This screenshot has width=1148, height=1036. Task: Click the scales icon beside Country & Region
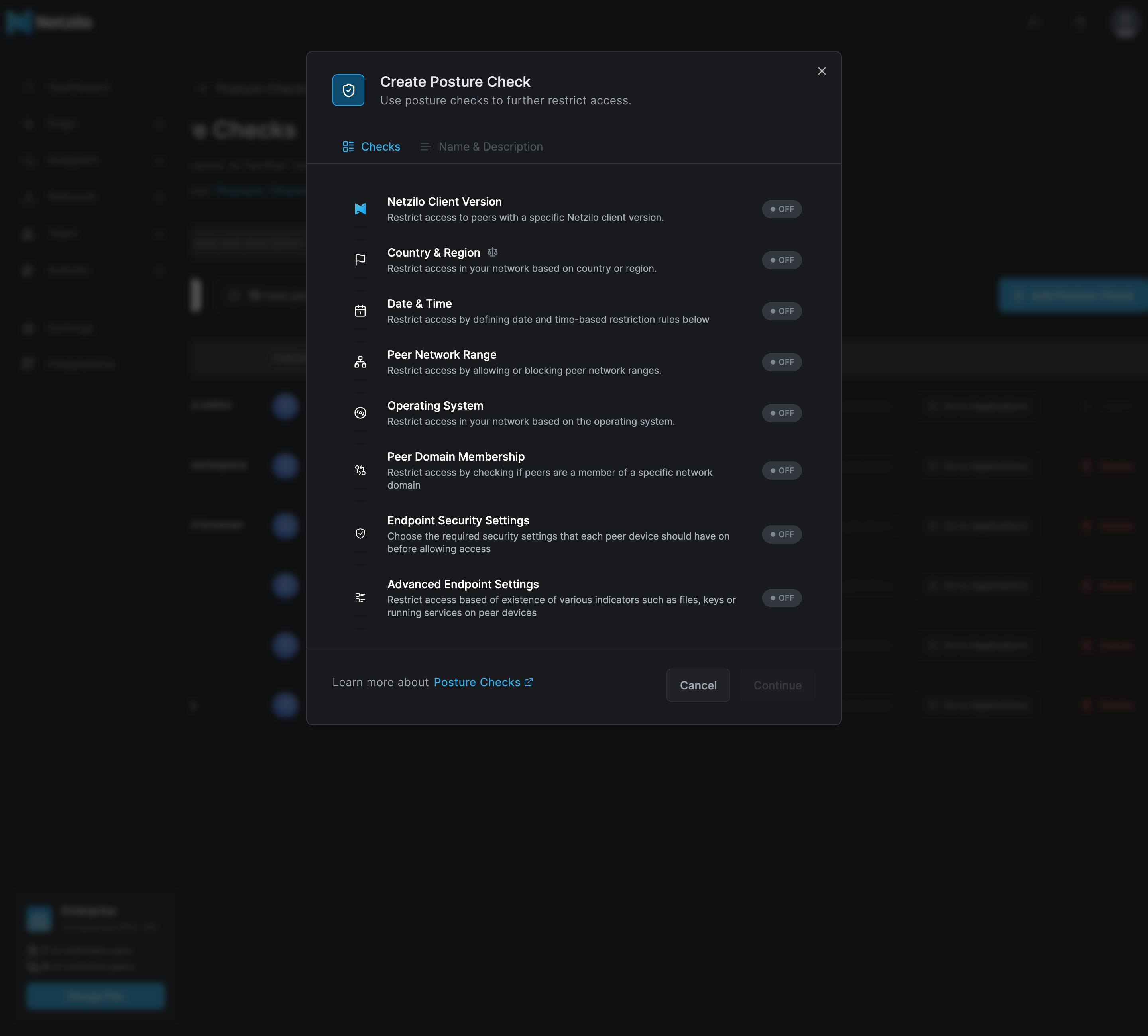[x=493, y=252]
